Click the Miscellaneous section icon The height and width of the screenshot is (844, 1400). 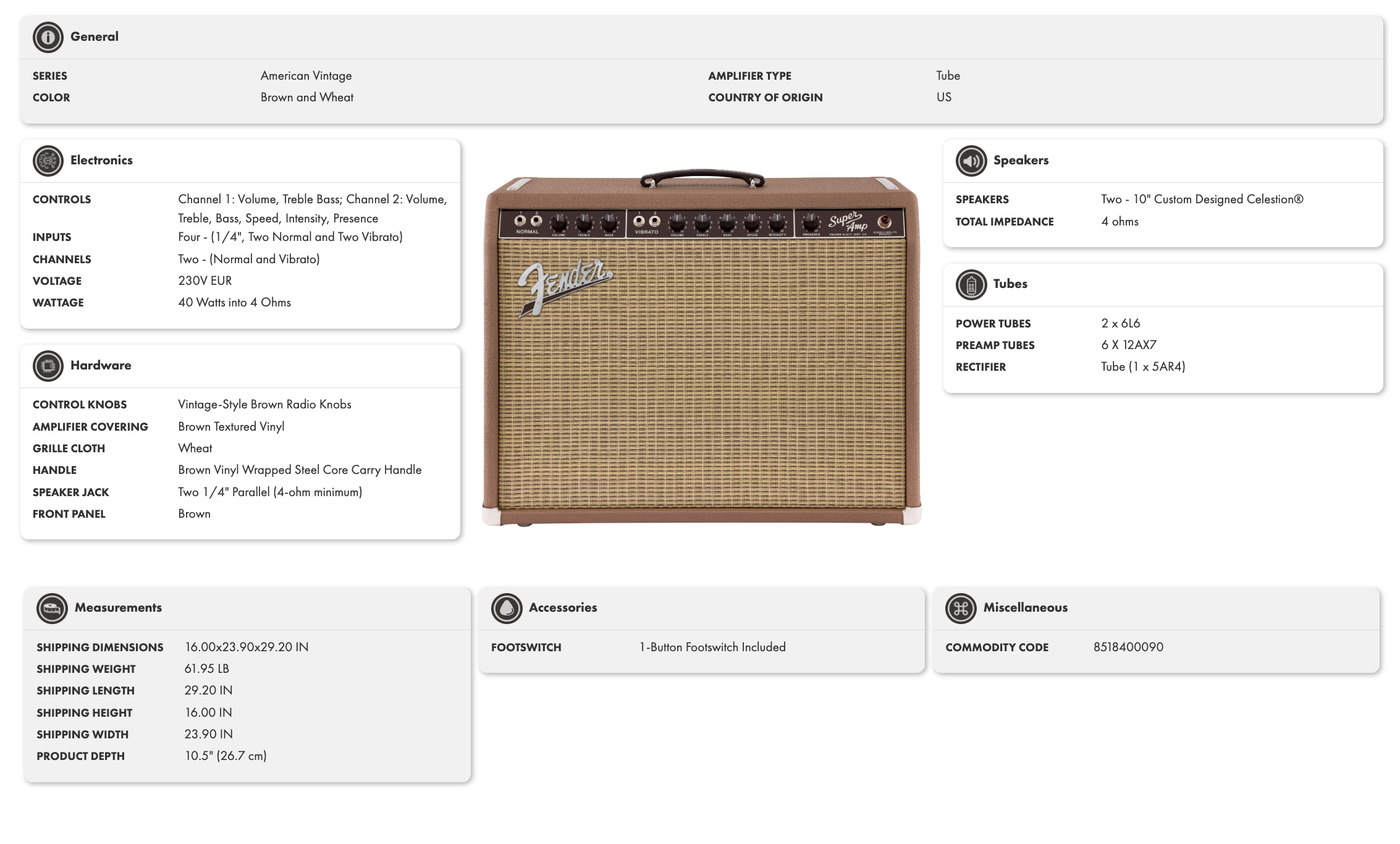click(x=960, y=608)
